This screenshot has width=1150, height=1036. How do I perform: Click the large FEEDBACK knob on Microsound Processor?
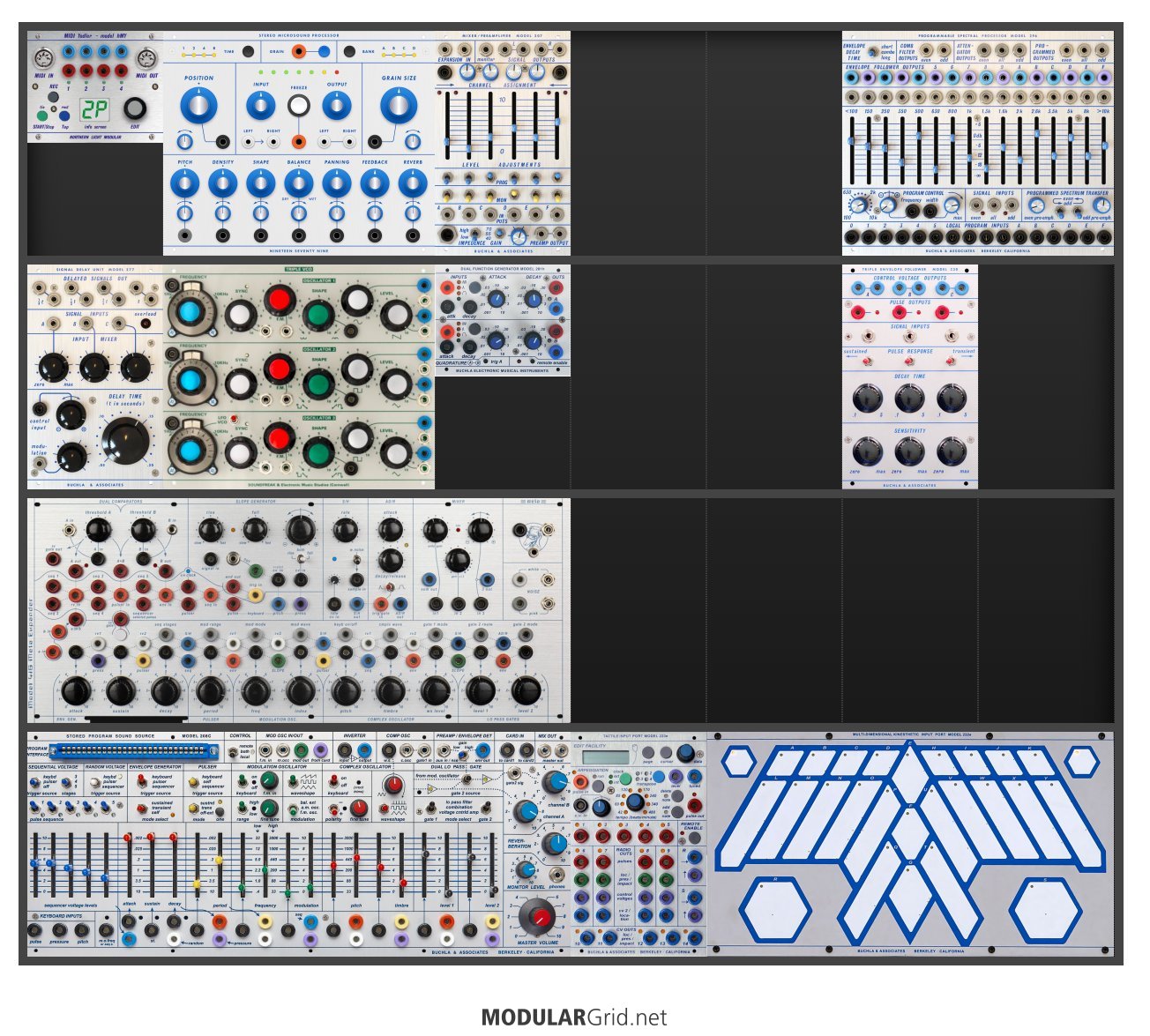(x=375, y=183)
